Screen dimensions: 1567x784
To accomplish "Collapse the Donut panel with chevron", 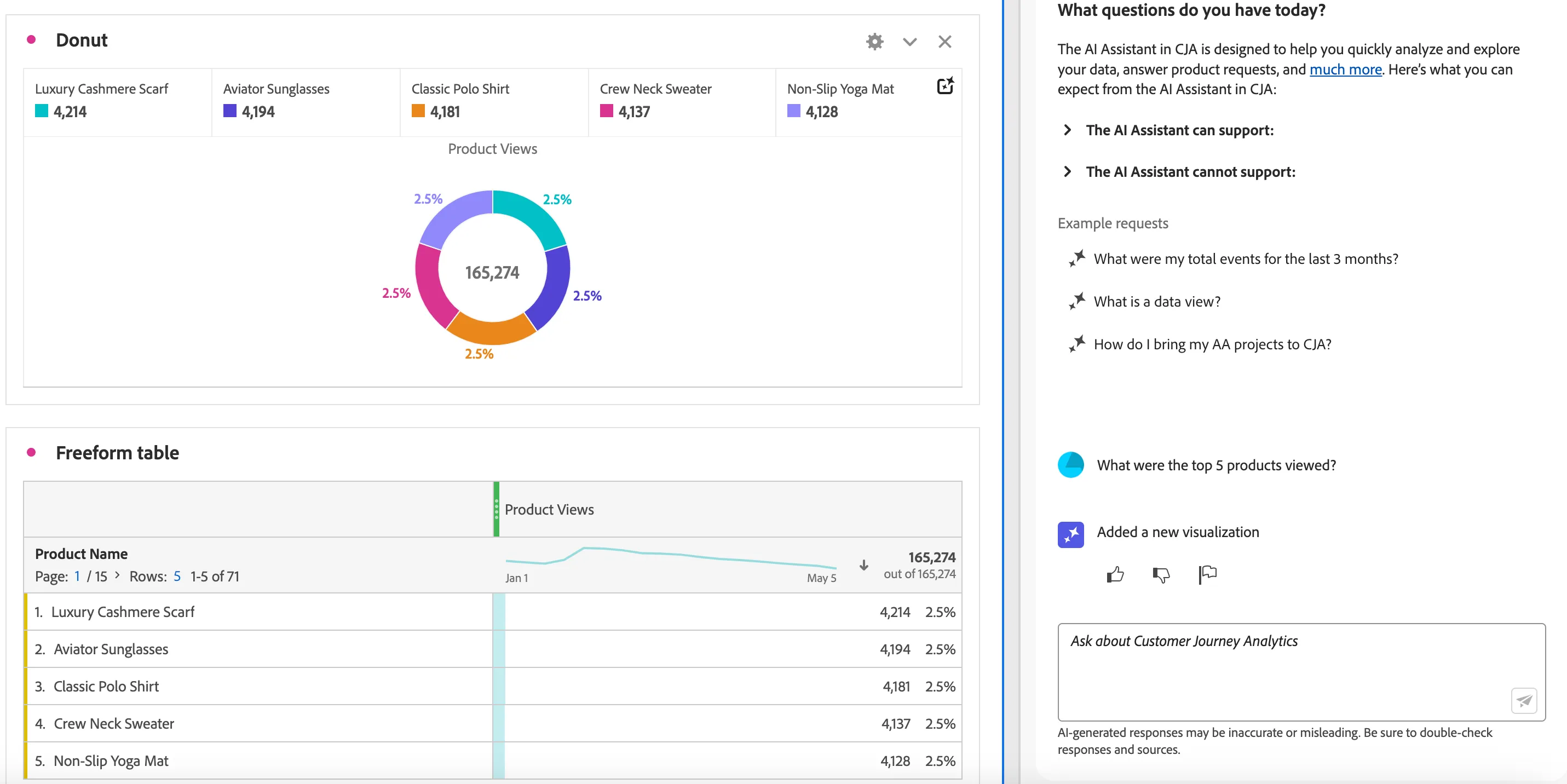I will (x=909, y=42).
